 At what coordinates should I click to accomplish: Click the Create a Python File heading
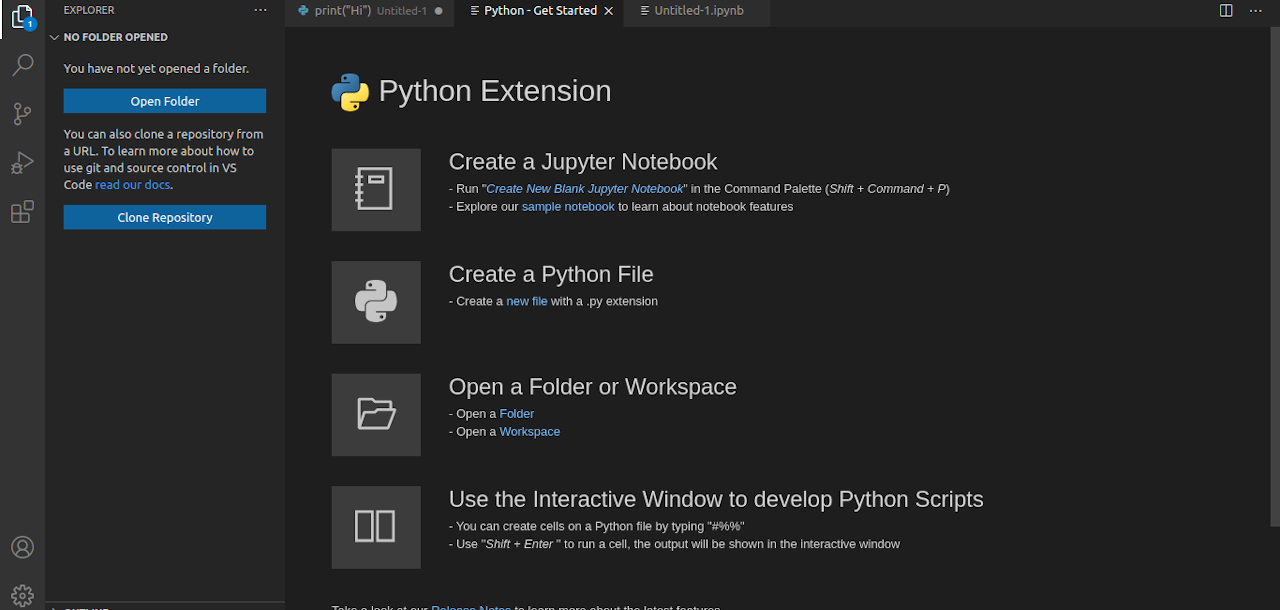click(x=551, y=274)
